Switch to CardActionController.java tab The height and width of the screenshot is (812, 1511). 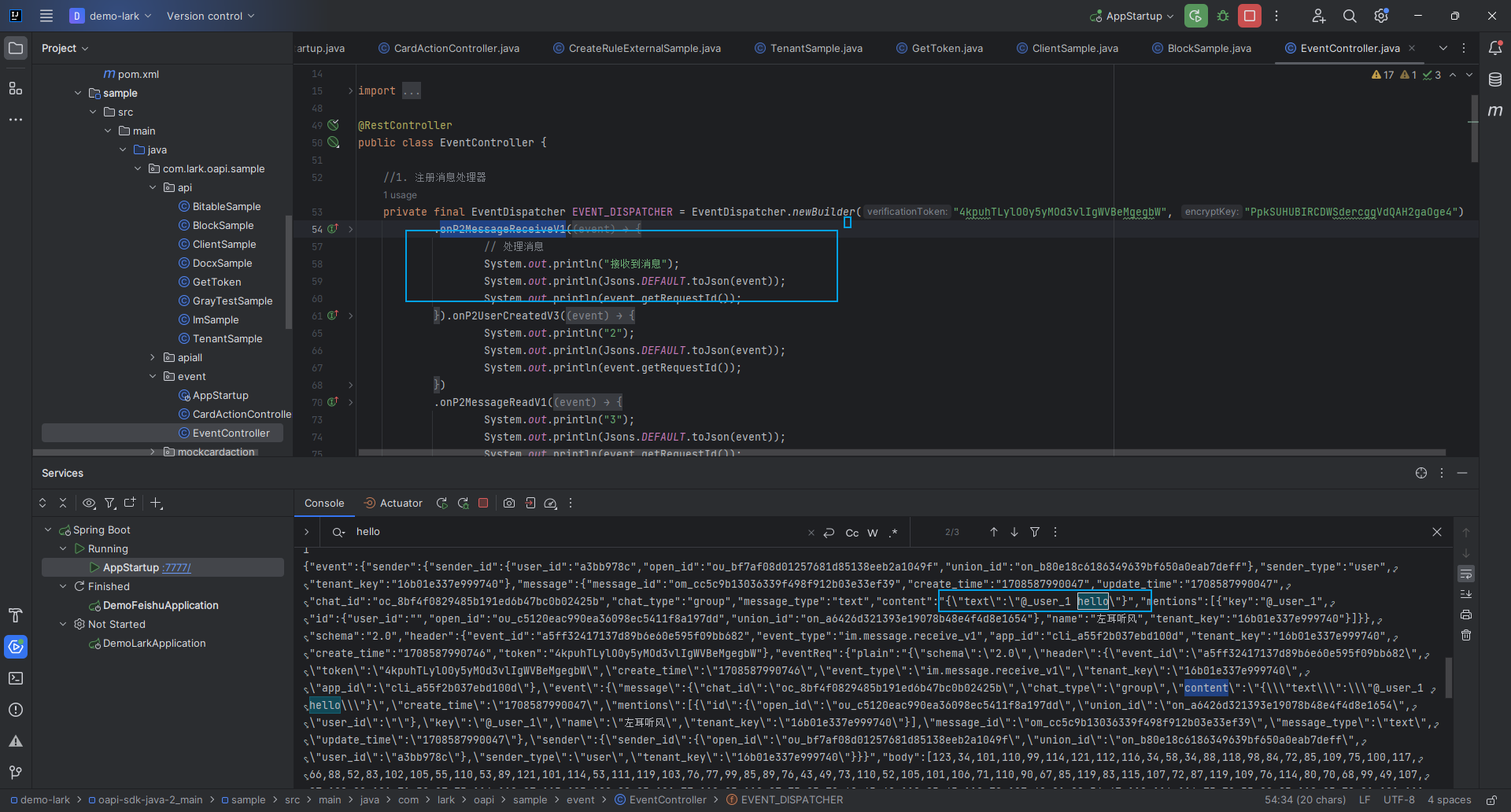(449, 48)
